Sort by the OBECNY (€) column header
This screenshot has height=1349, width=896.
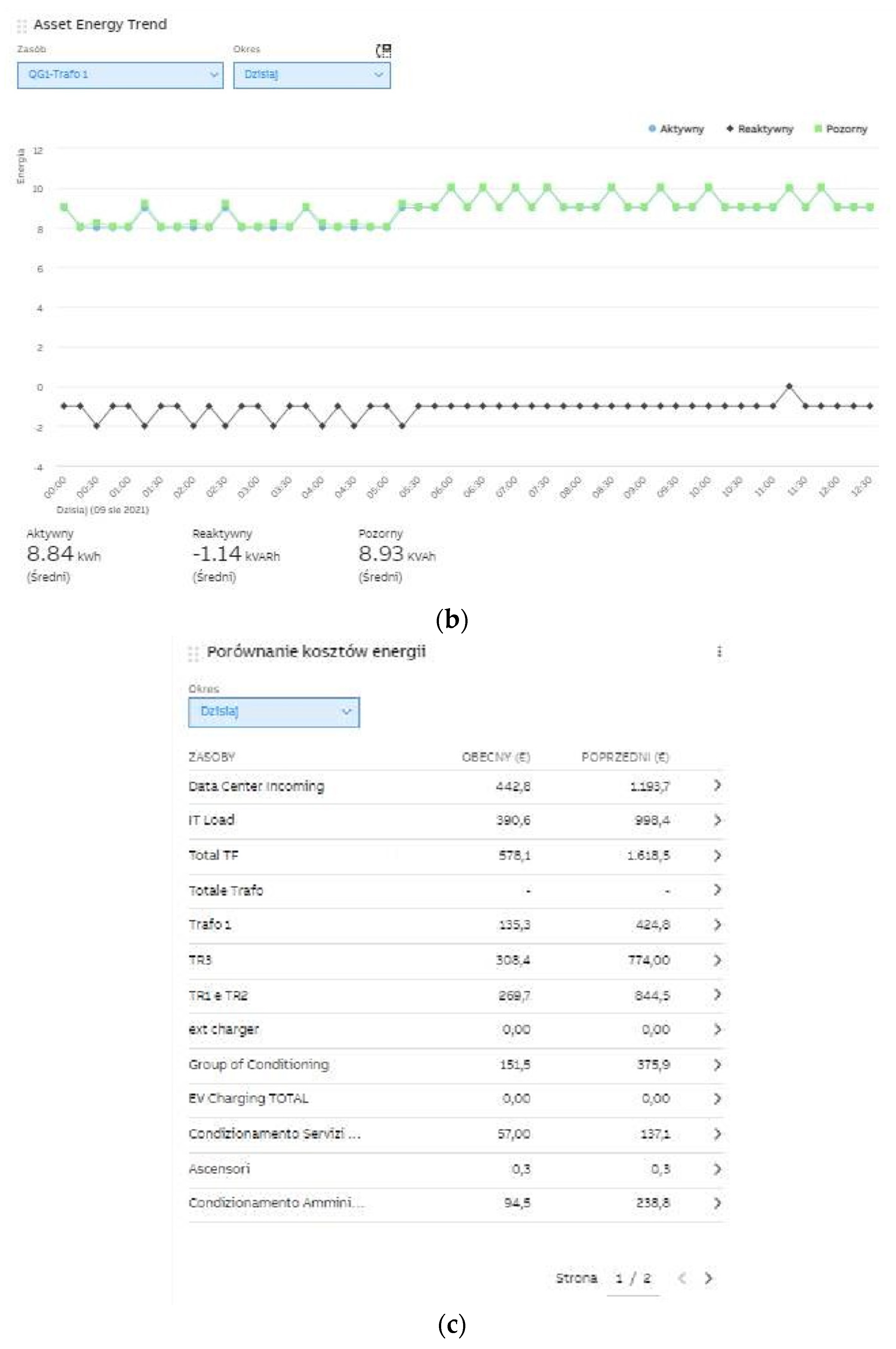pyautogui.click(x=496, y=757)
